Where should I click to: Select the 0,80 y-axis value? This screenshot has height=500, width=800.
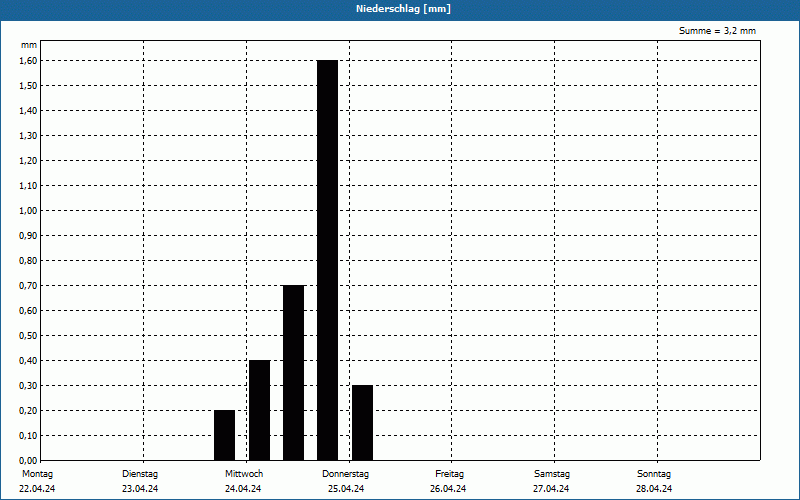pos(28,260)
